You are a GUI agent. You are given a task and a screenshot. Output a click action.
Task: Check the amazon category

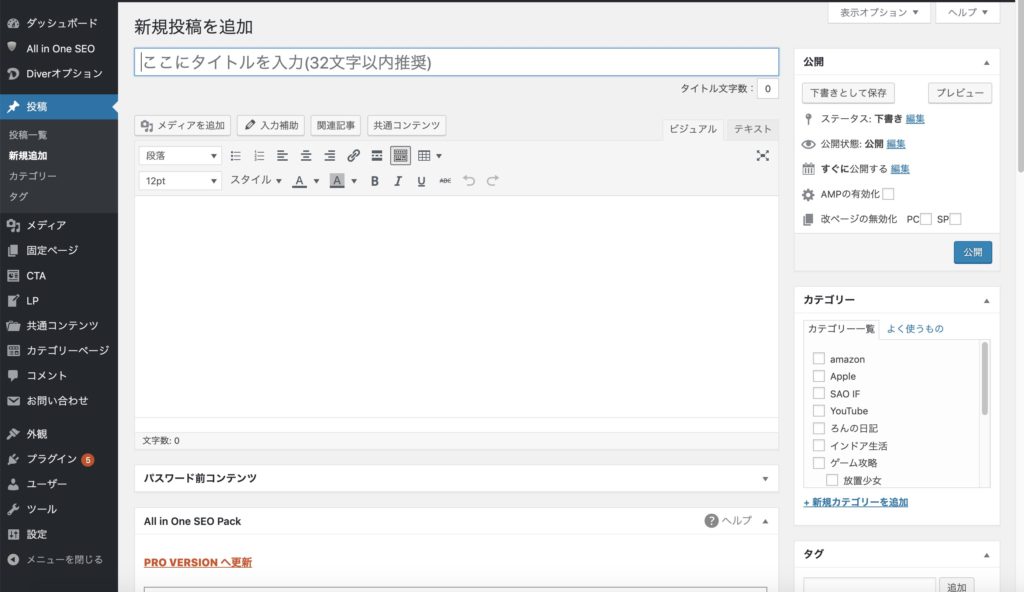coord(819,359)
